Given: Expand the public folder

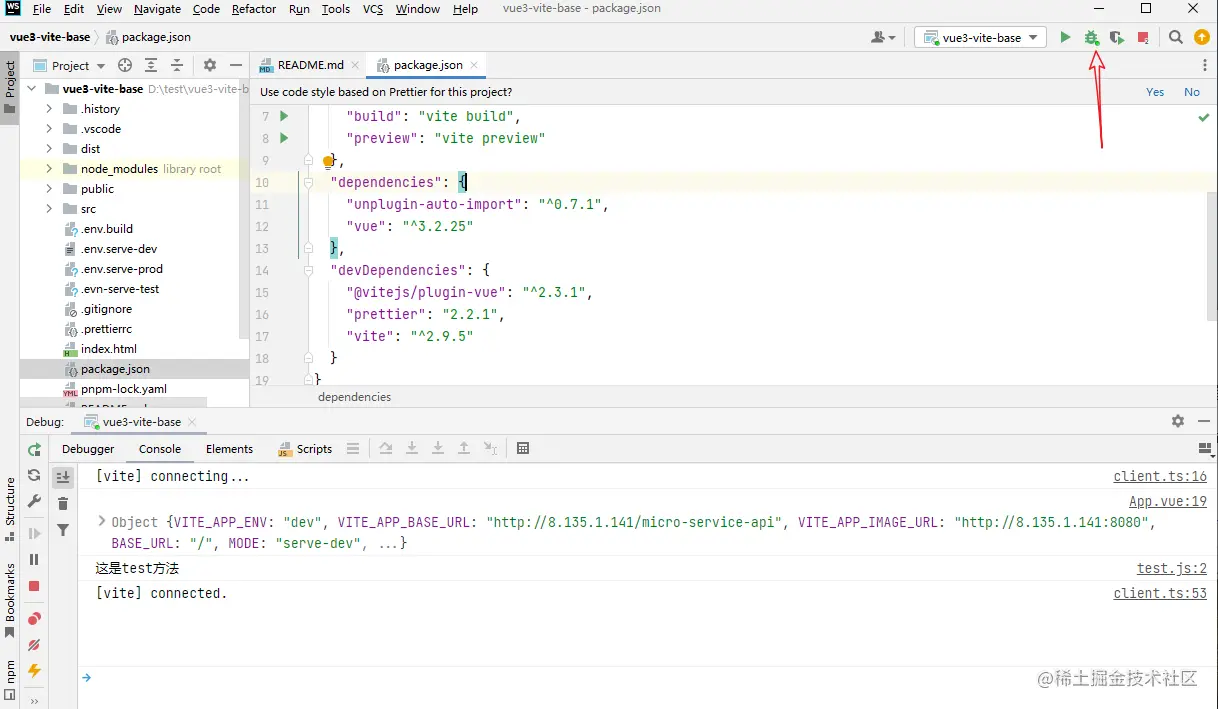Looking at the screenshot, I should click(x=49, y=189).
